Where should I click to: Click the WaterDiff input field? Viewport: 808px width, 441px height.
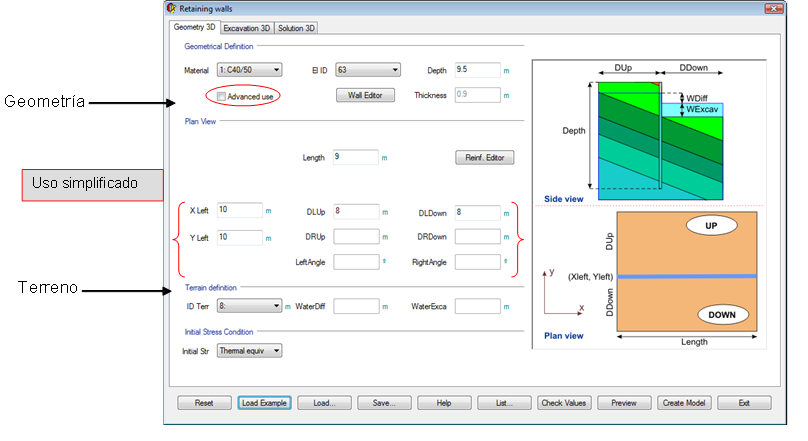(x=356, y=306)
